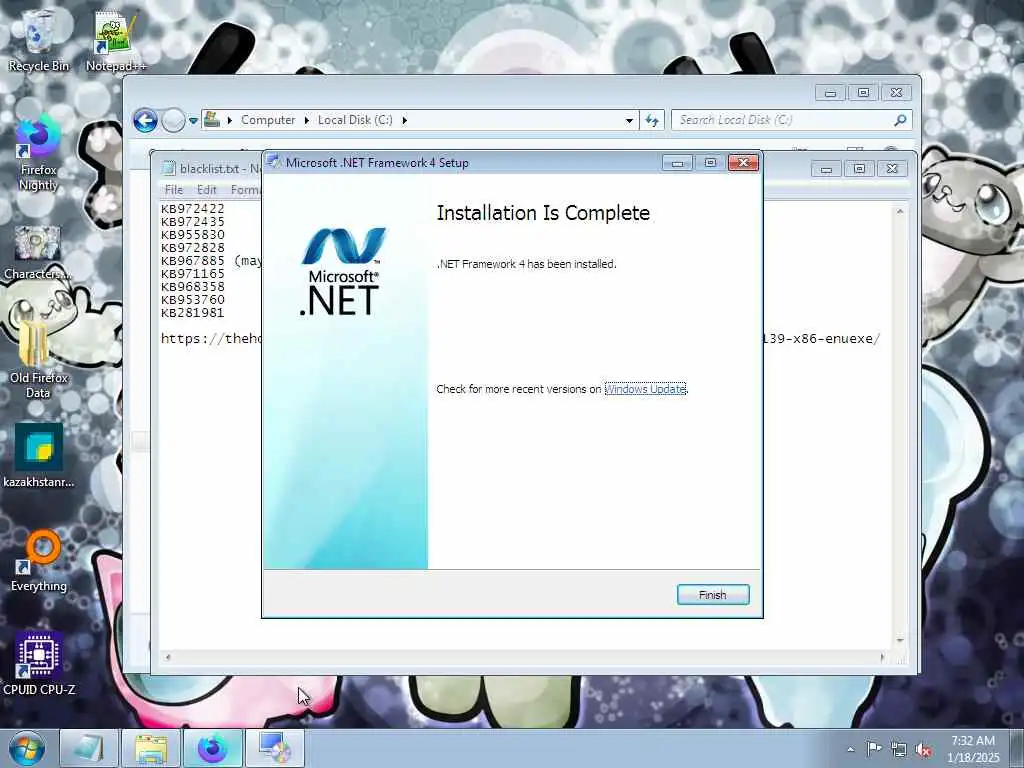Screen dimensions: 1024x768
Task: Click Notepad horizontal scrollbar right arrow
Action: 882,657
